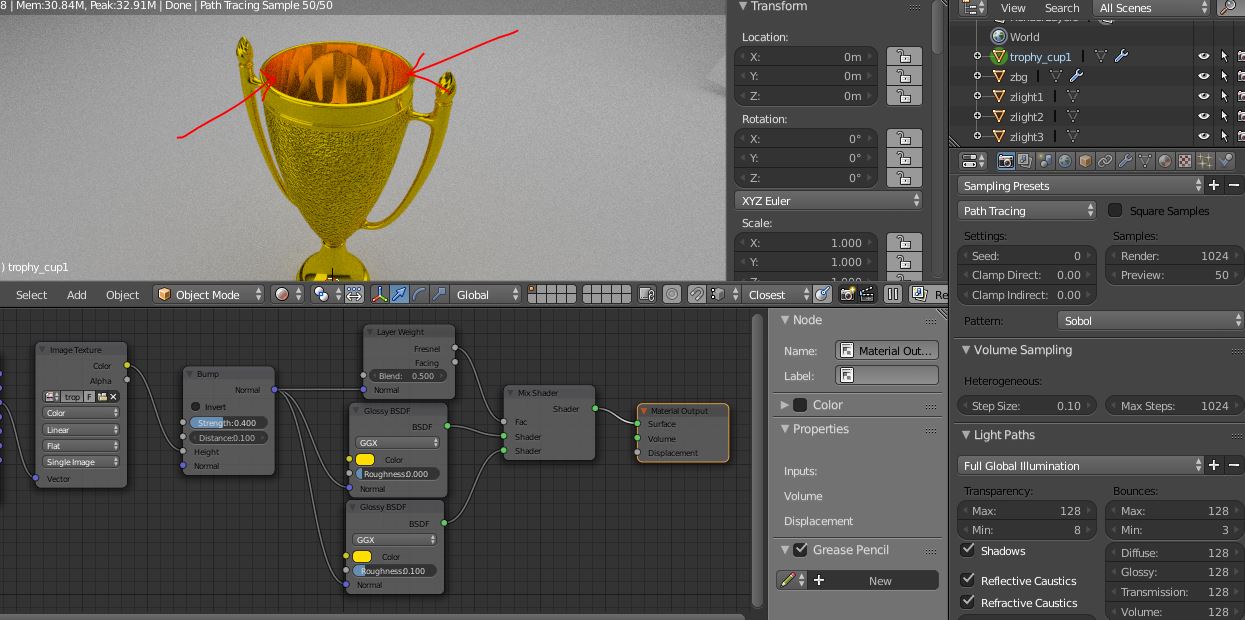Uncheck Refractive Caustics checkbox
This screenshot has height=620, width=1245.
click(968, 602)
